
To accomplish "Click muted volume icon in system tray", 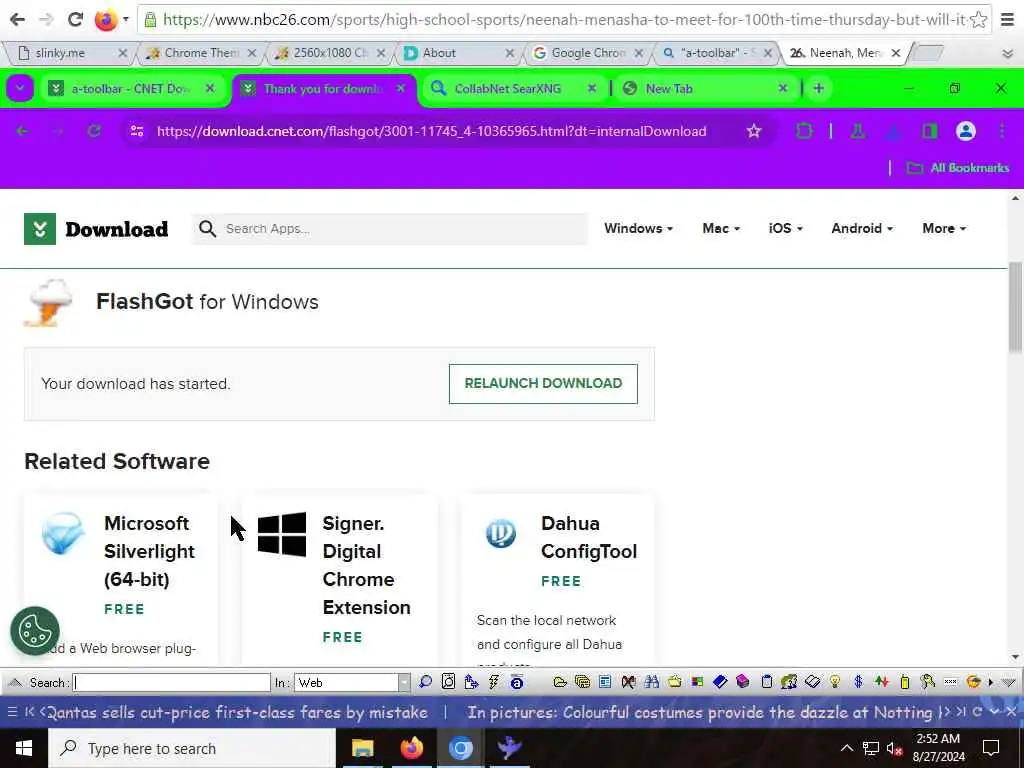I will [893, 748].
